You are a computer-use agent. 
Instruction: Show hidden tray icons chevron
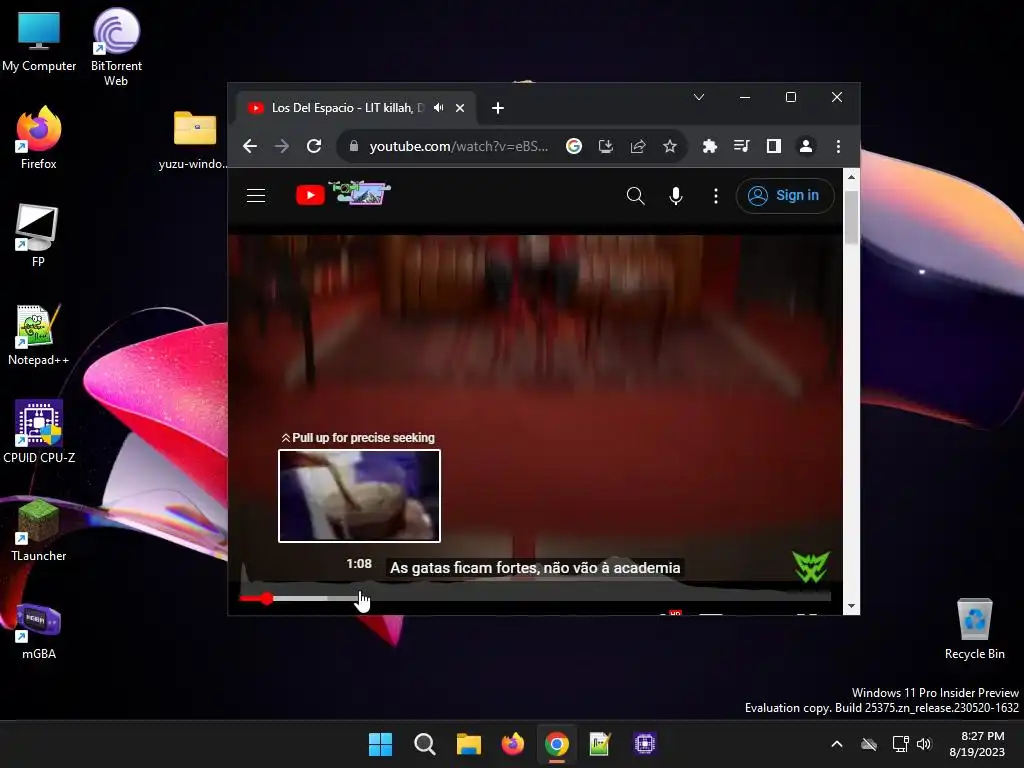point(837,744)
